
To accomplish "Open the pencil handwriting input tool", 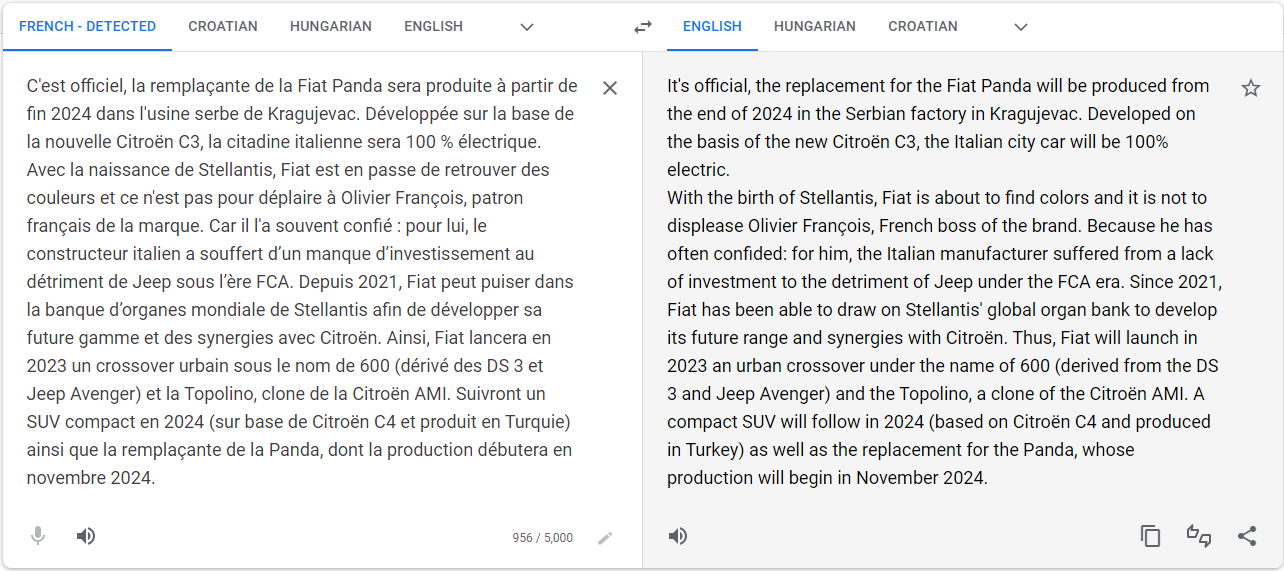I will click(x=605, y=538).
